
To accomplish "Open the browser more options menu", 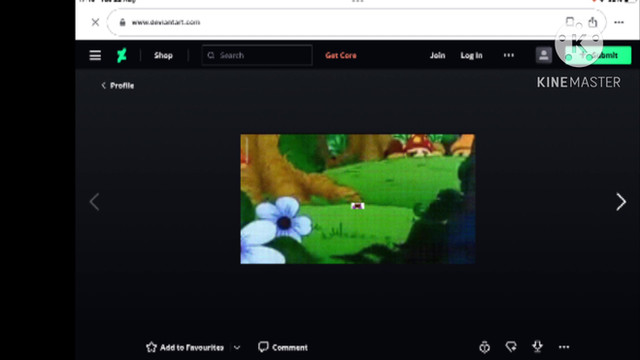I will click(x=619, y=22).
